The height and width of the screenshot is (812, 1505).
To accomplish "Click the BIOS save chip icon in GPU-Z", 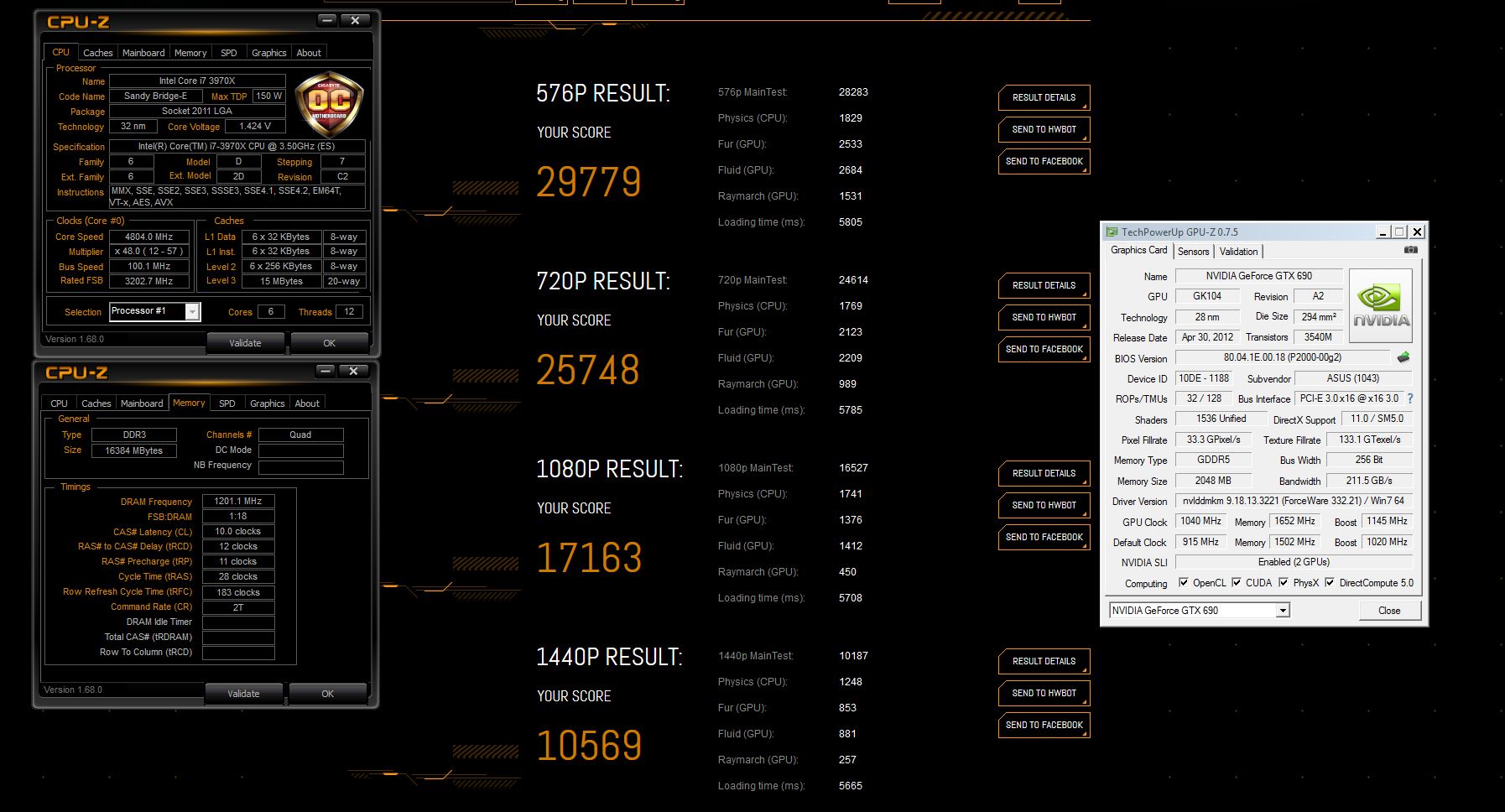I will (1403, 357).
